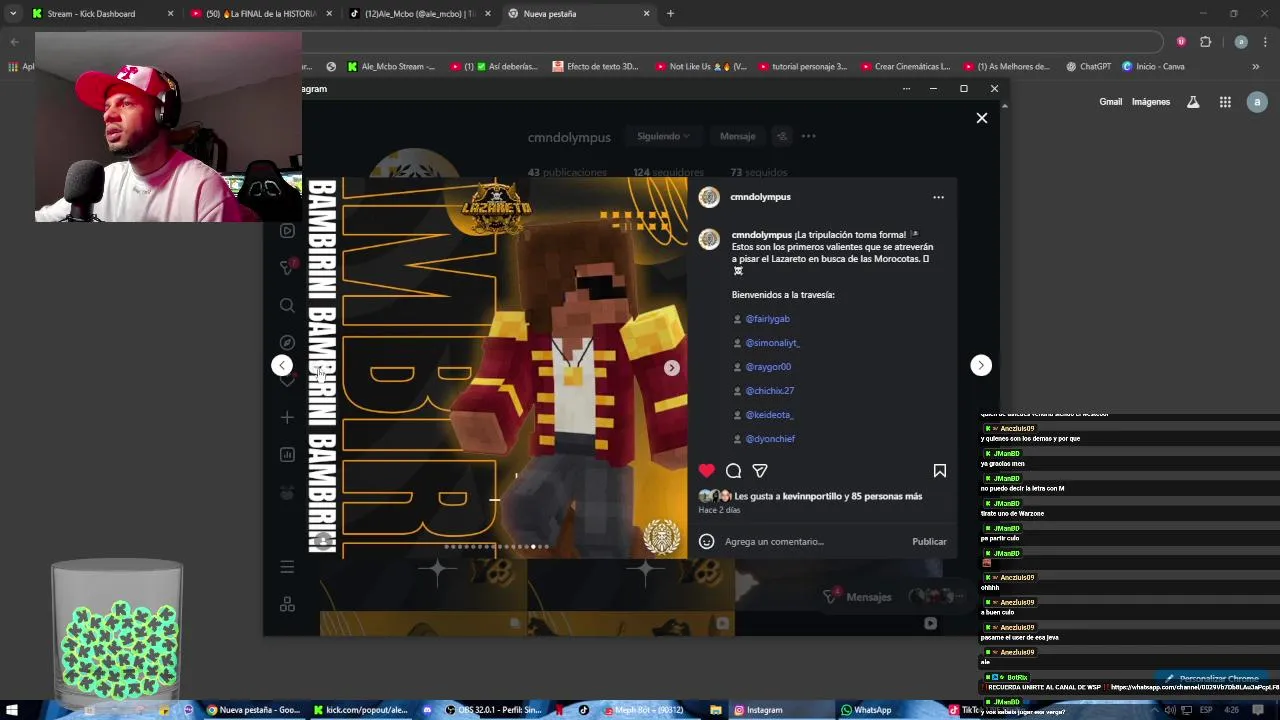Open Reels in Instagram sidebar

(287, 230)
